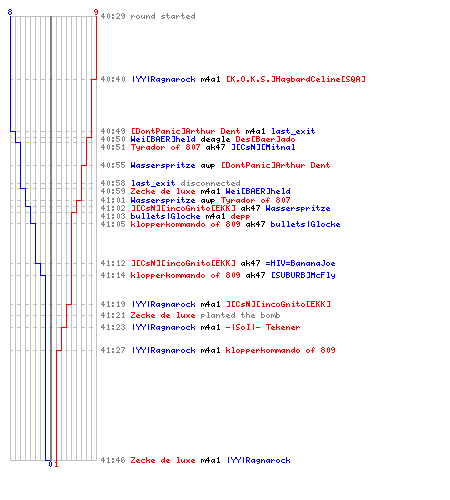Select victim -|SoI|- Tekener at 41:23
Image resolution: width=450 pixels, height=500 pixels.
click(263, 327)
